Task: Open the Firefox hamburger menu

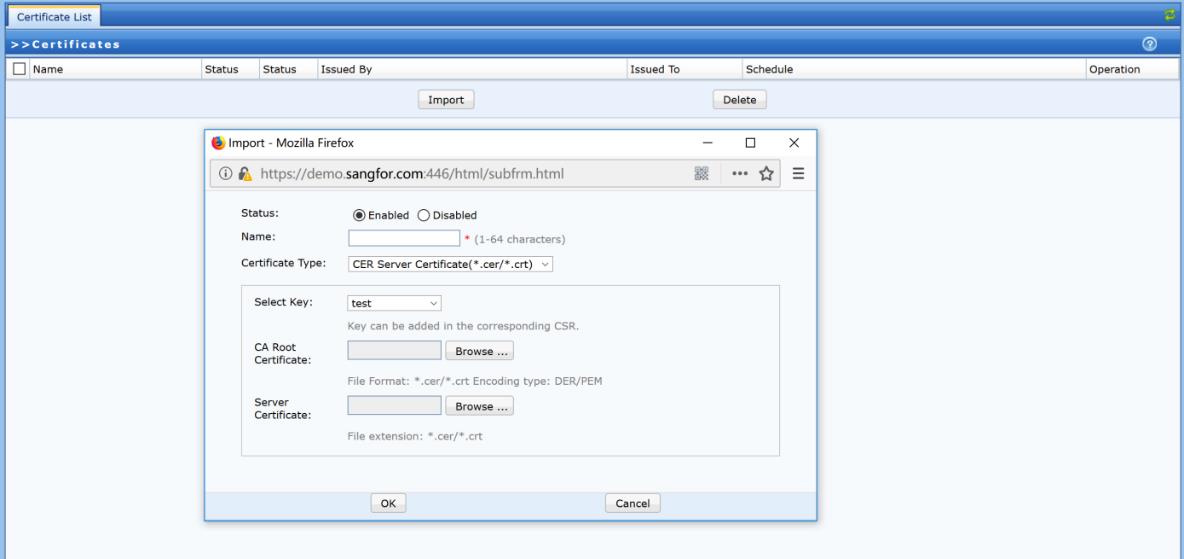Action: (798, 174)
